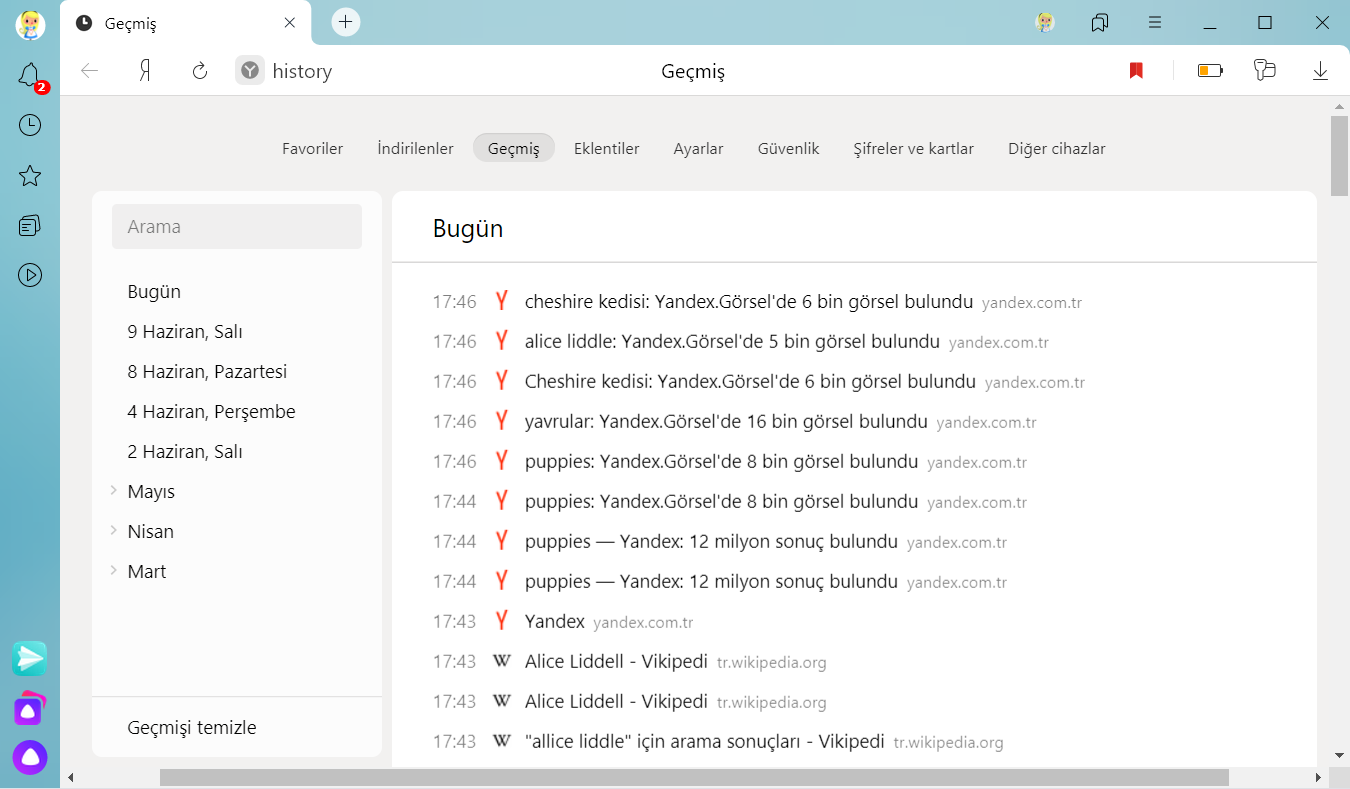Screen dimensions: 1350x789
Task: Select 2 Haziran, Salı
Action: (x=185, y=451)
